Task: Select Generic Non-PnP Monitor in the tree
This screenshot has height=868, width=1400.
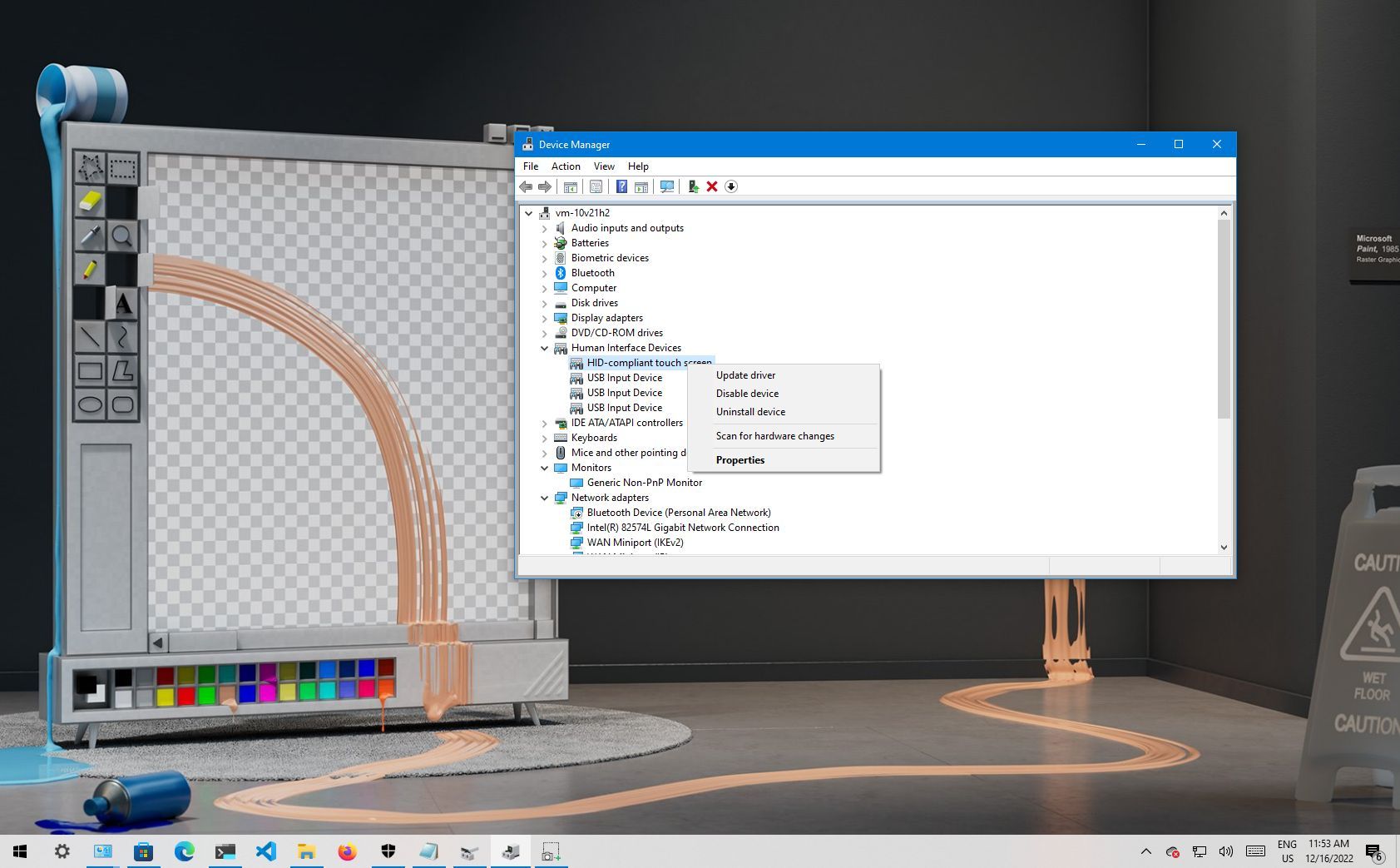Action: pos(644,483)
